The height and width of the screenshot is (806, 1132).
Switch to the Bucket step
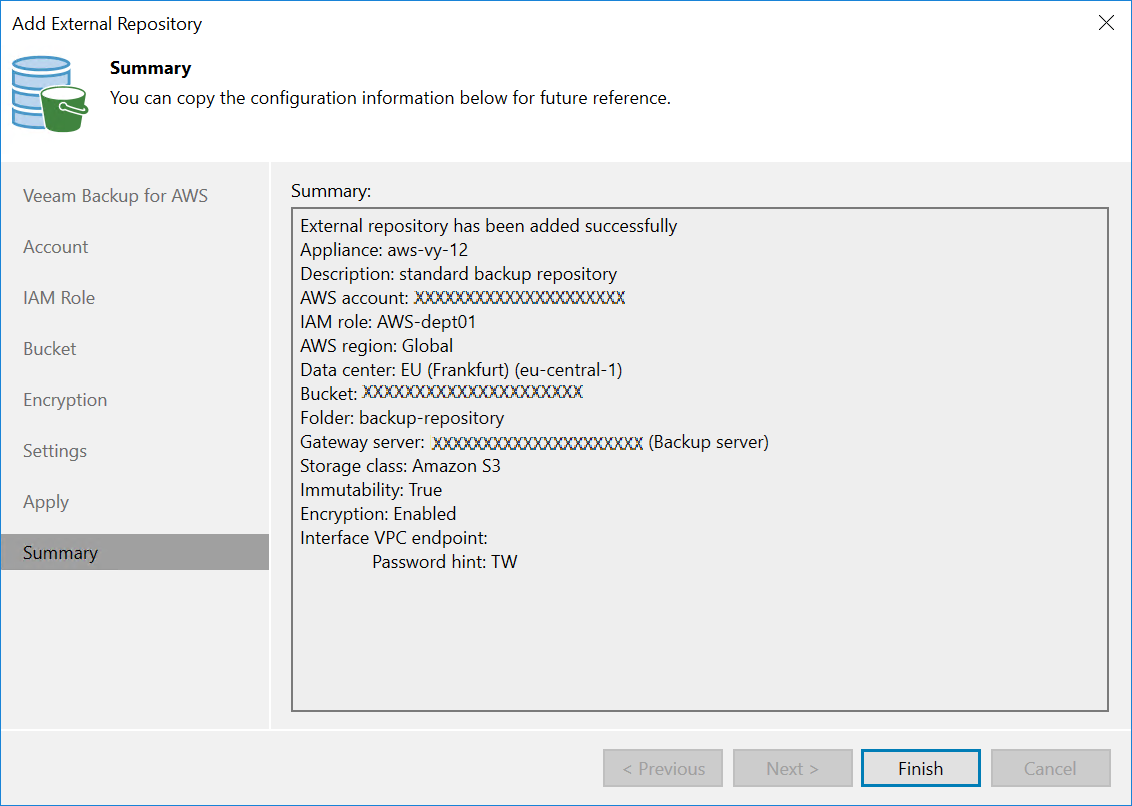[50, 349]
